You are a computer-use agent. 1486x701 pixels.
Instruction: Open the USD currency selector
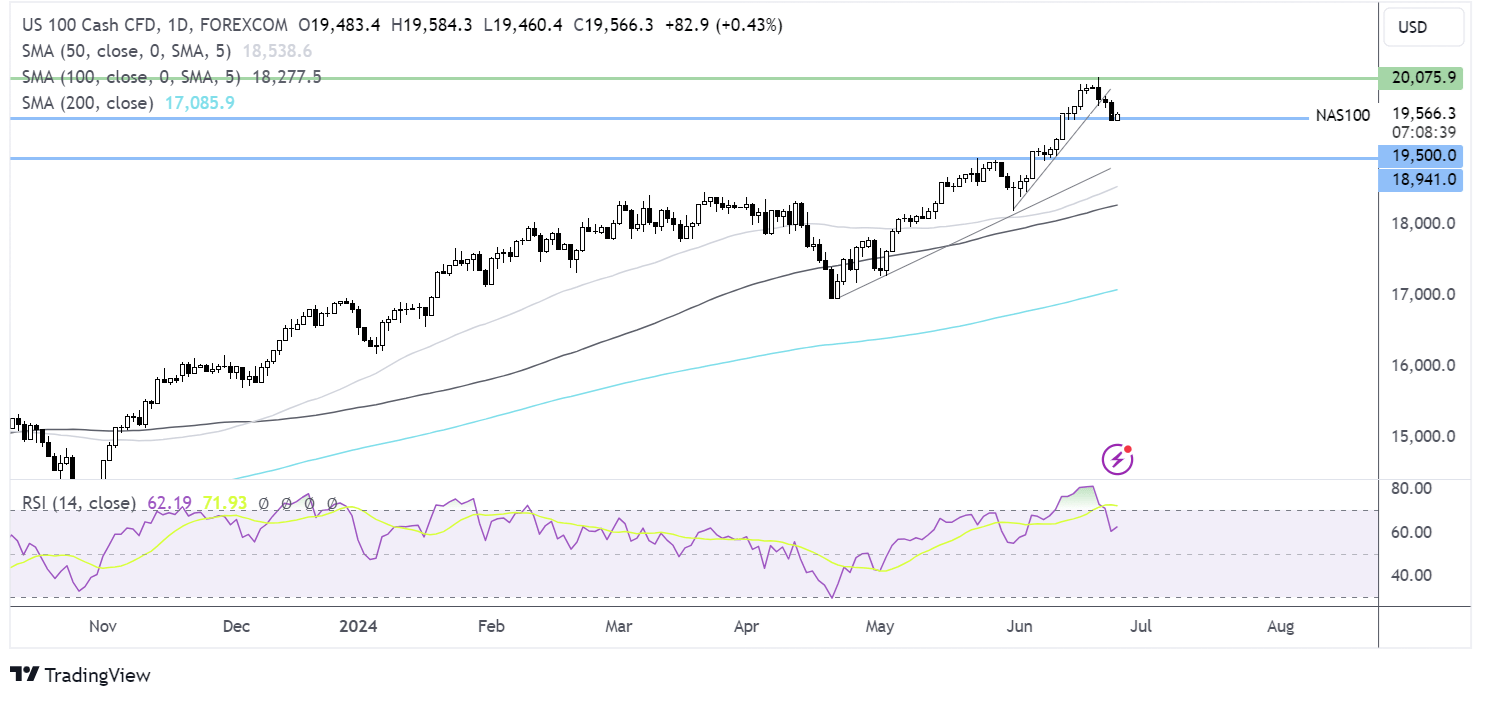[x=1421, y=27]
